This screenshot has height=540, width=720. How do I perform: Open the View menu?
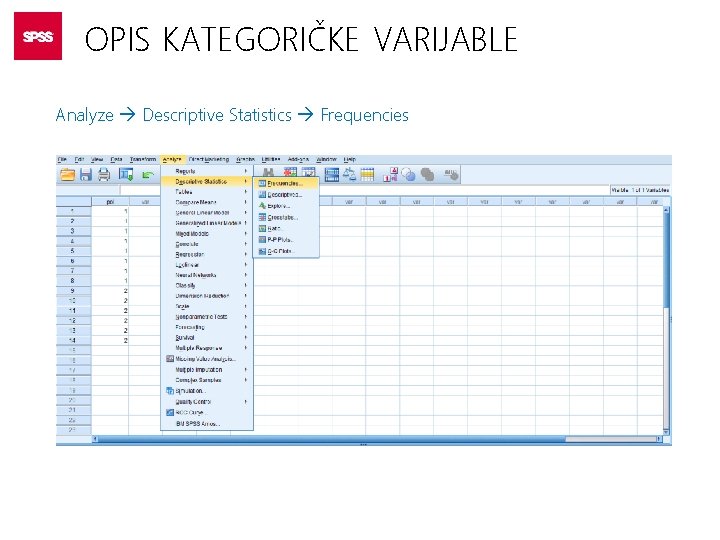click(x=97, y=159)
